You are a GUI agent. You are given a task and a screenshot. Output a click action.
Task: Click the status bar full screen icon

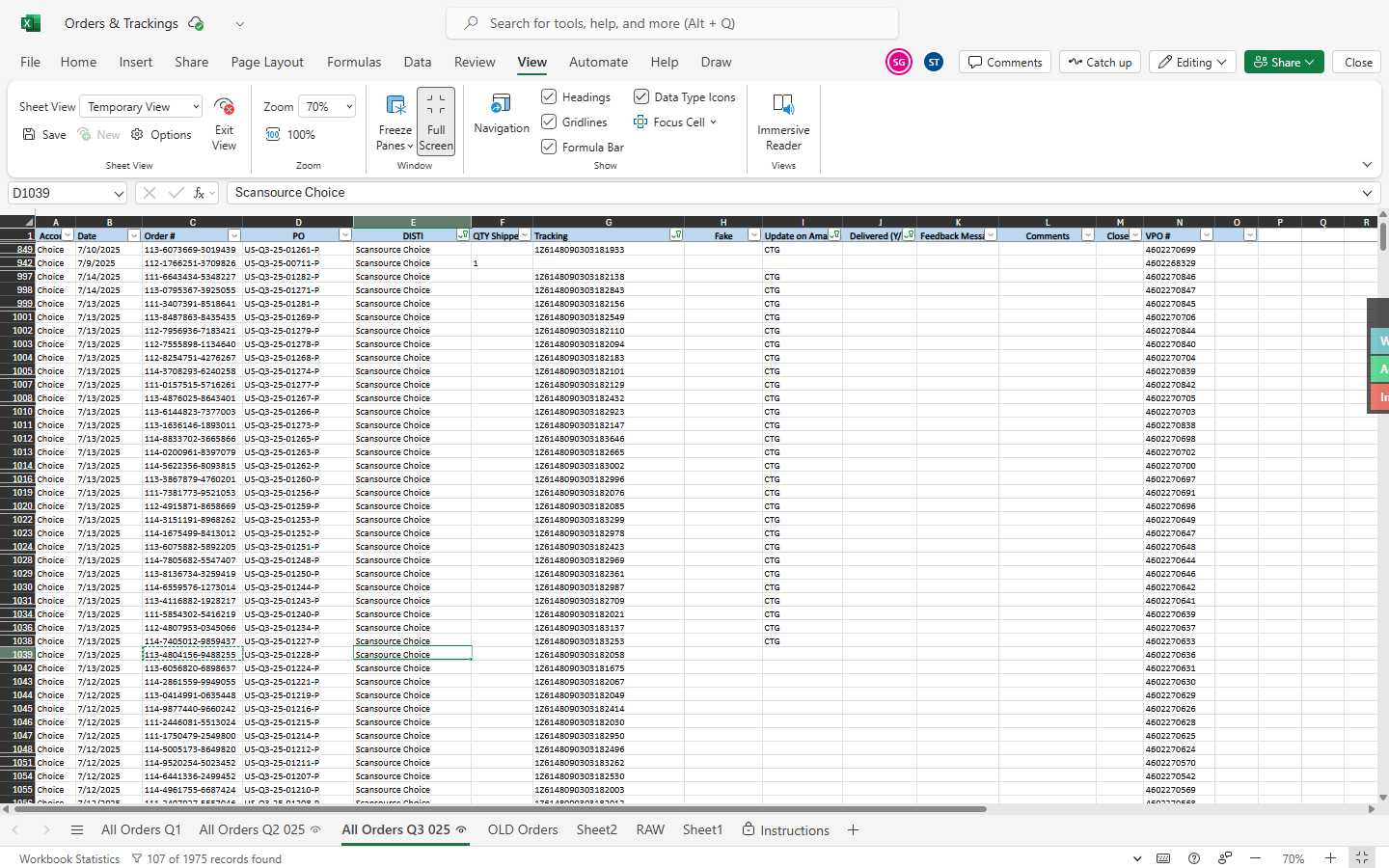1362,857
